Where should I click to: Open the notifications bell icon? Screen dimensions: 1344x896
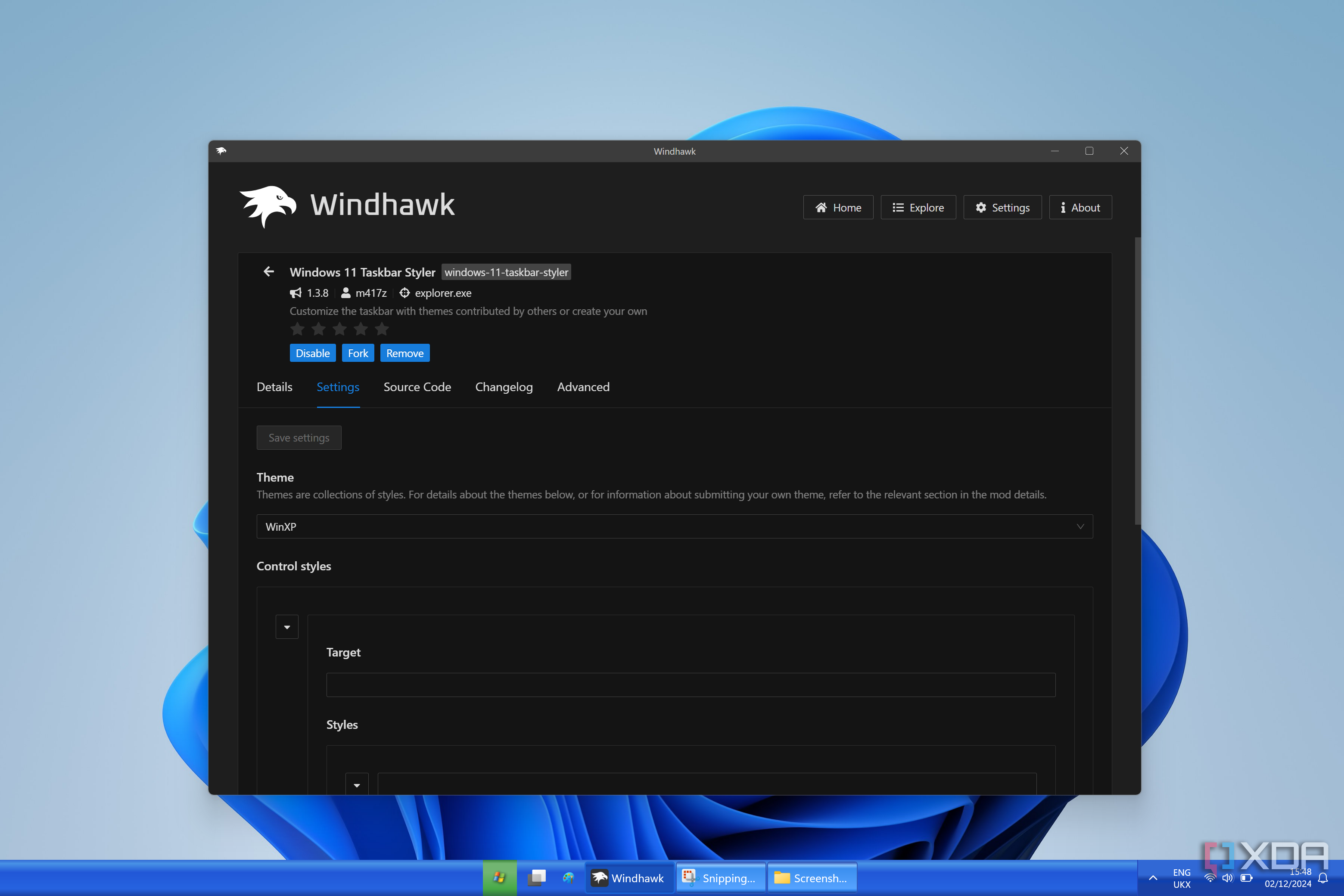(1322, 878)
